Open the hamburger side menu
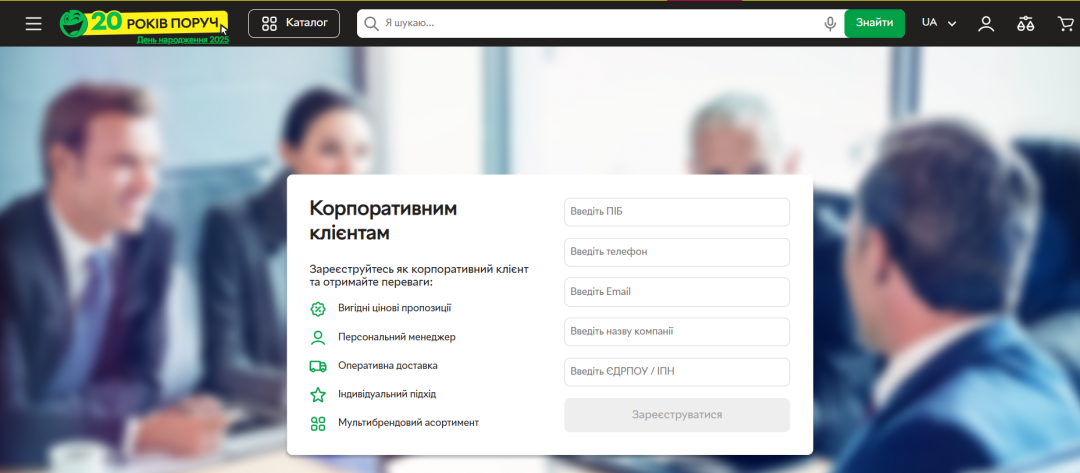The image size is (1080, 473). (33, 23)
